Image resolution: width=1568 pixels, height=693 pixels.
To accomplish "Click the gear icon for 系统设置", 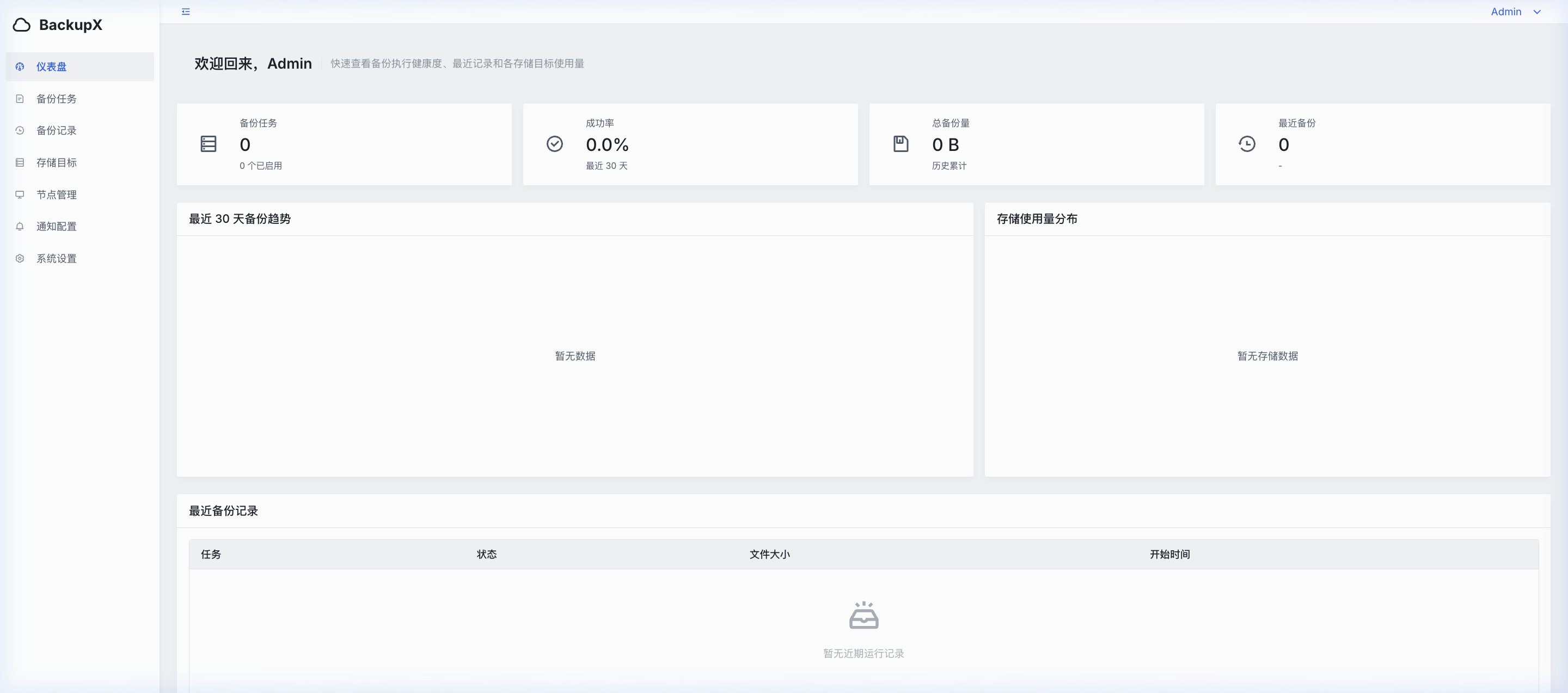I will pyautogui.click(x=20, y=259).
